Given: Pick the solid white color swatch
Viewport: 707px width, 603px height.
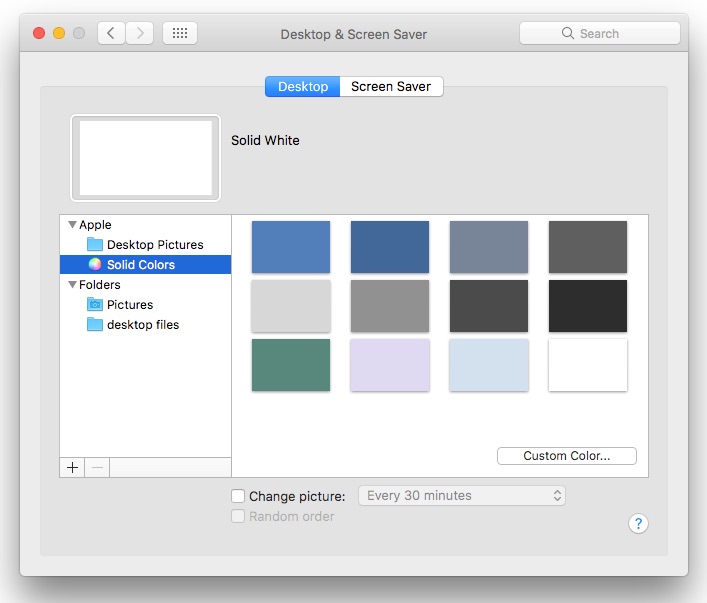Looking at the screenshot, I should tap(588, 365).
